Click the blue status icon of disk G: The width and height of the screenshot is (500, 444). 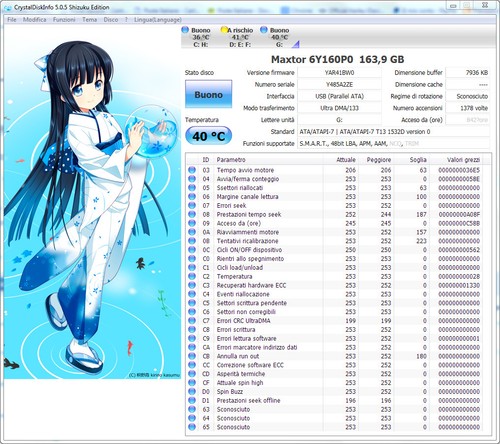point(264,30)
